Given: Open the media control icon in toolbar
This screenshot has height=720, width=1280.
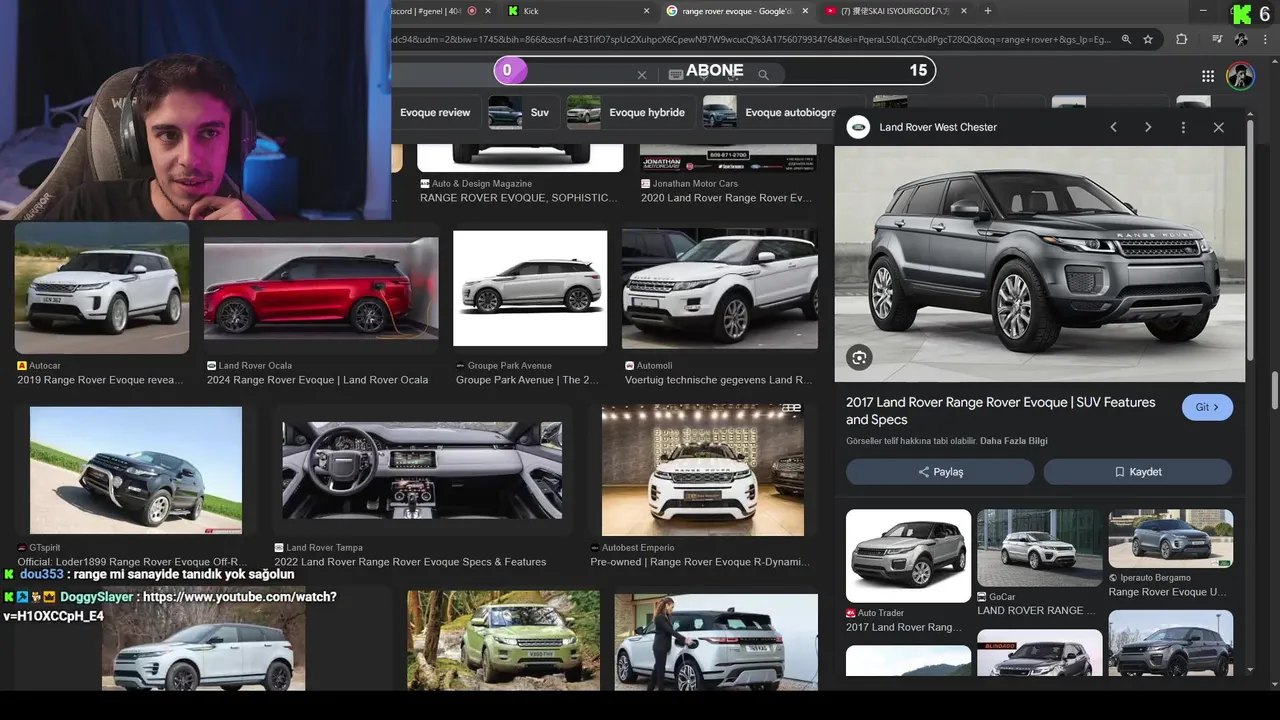Looking at the screenshot, I should click(1216, 39).
